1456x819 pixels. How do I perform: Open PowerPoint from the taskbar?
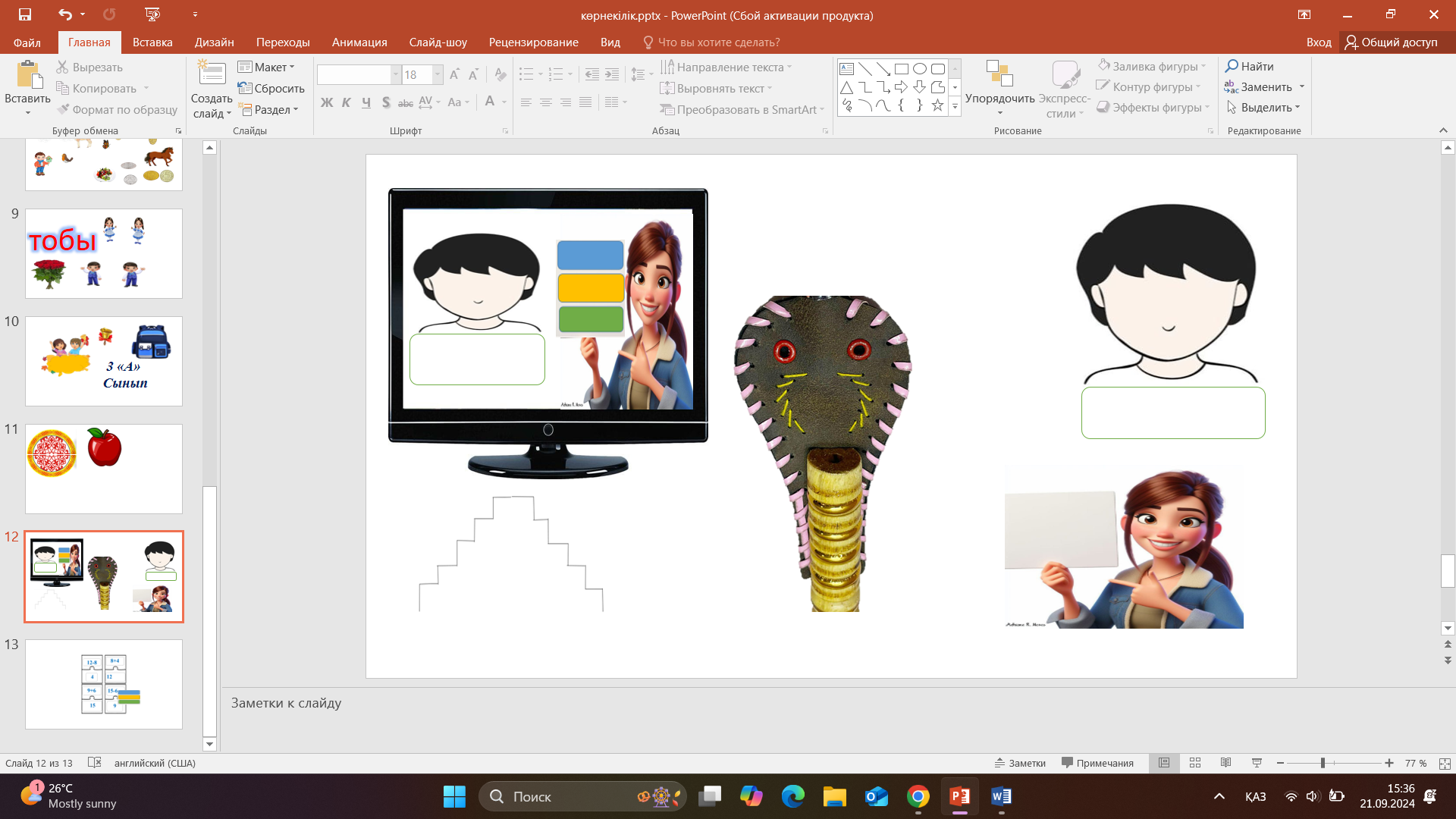point(959,796)
